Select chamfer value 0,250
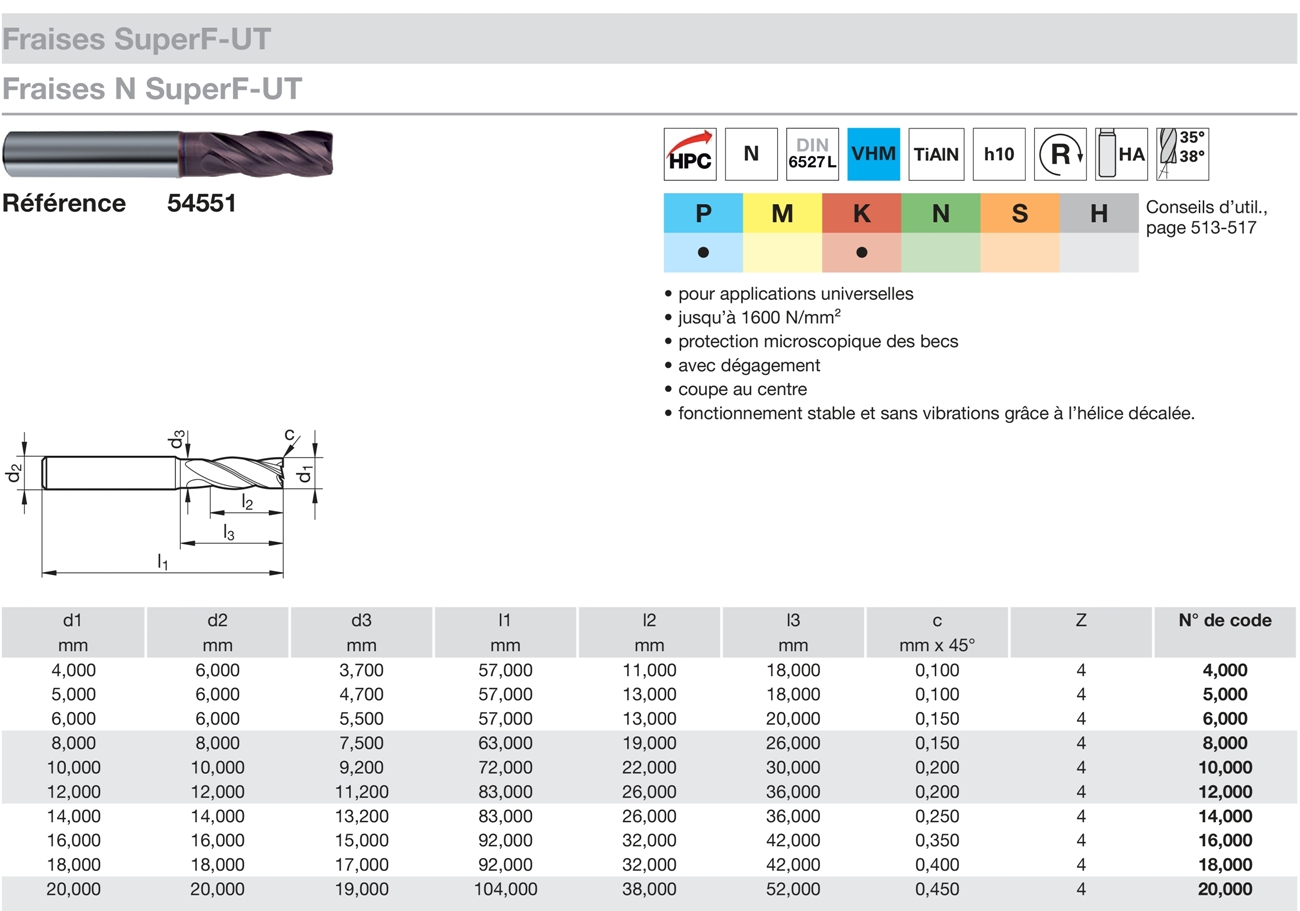The height and width of the screenshot is (911, 1300). pos(937,816)
